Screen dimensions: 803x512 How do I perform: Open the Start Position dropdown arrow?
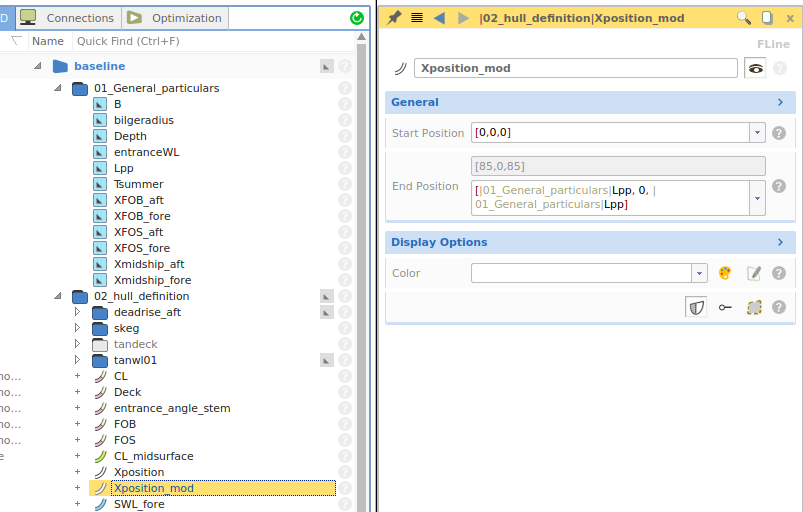[x=757, y=133]
